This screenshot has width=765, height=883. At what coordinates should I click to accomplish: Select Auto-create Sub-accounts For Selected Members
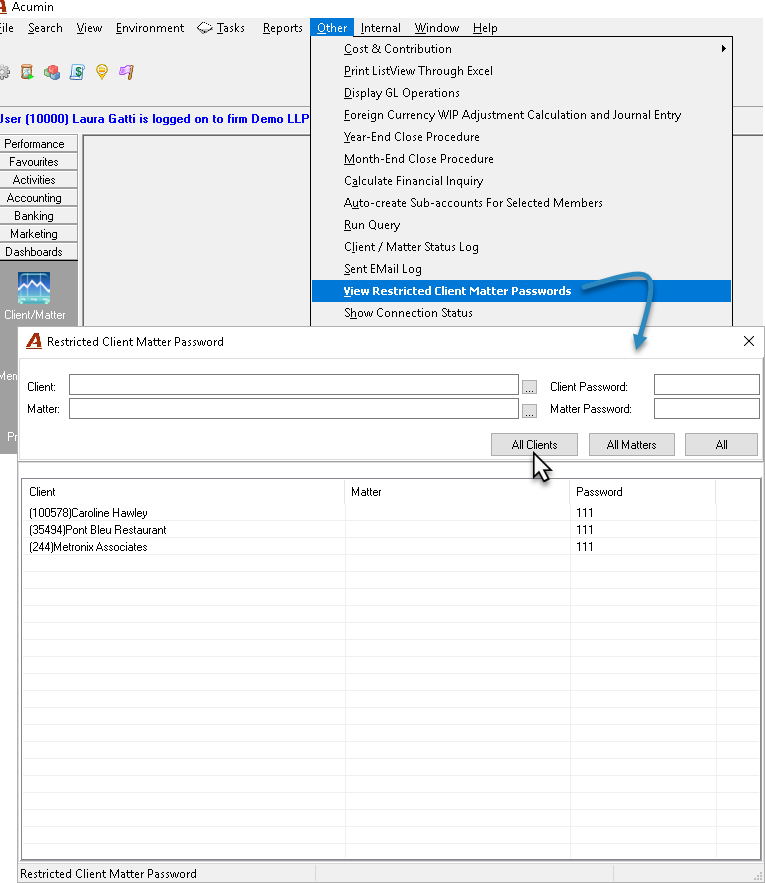521,203
